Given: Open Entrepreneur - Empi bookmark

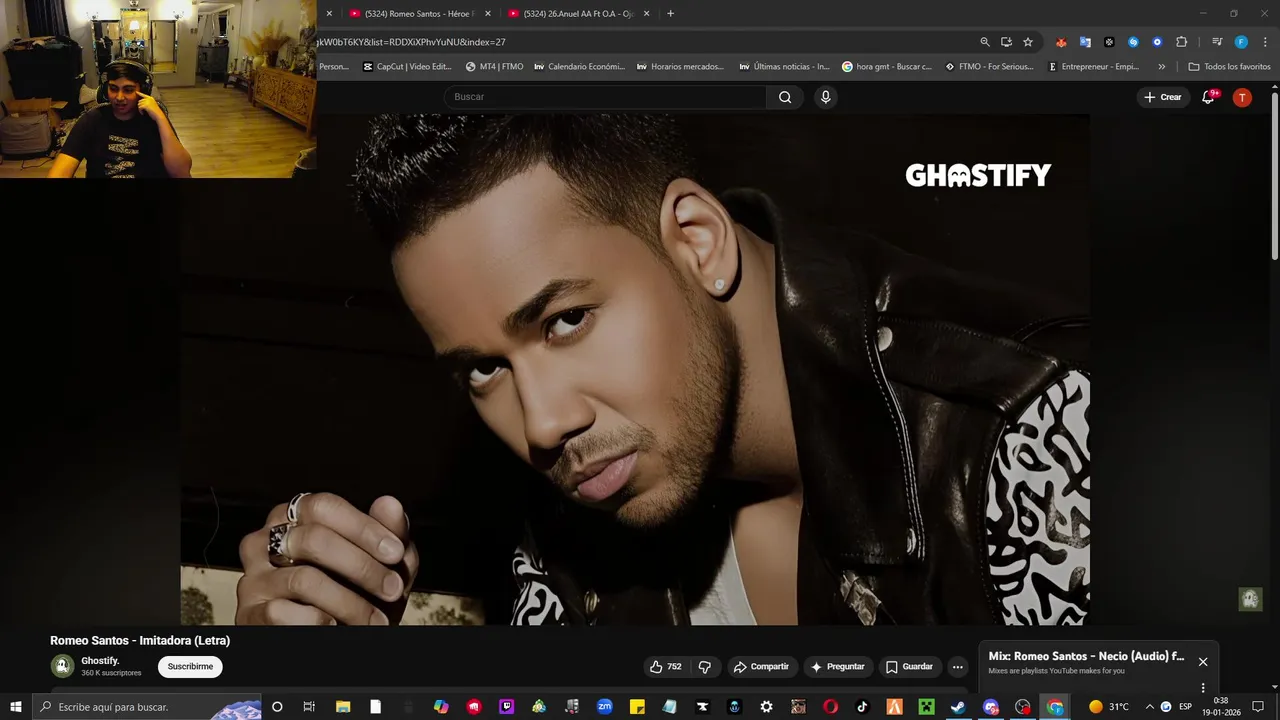Looking at the screenshot, I should click(x=1093, y=66).
